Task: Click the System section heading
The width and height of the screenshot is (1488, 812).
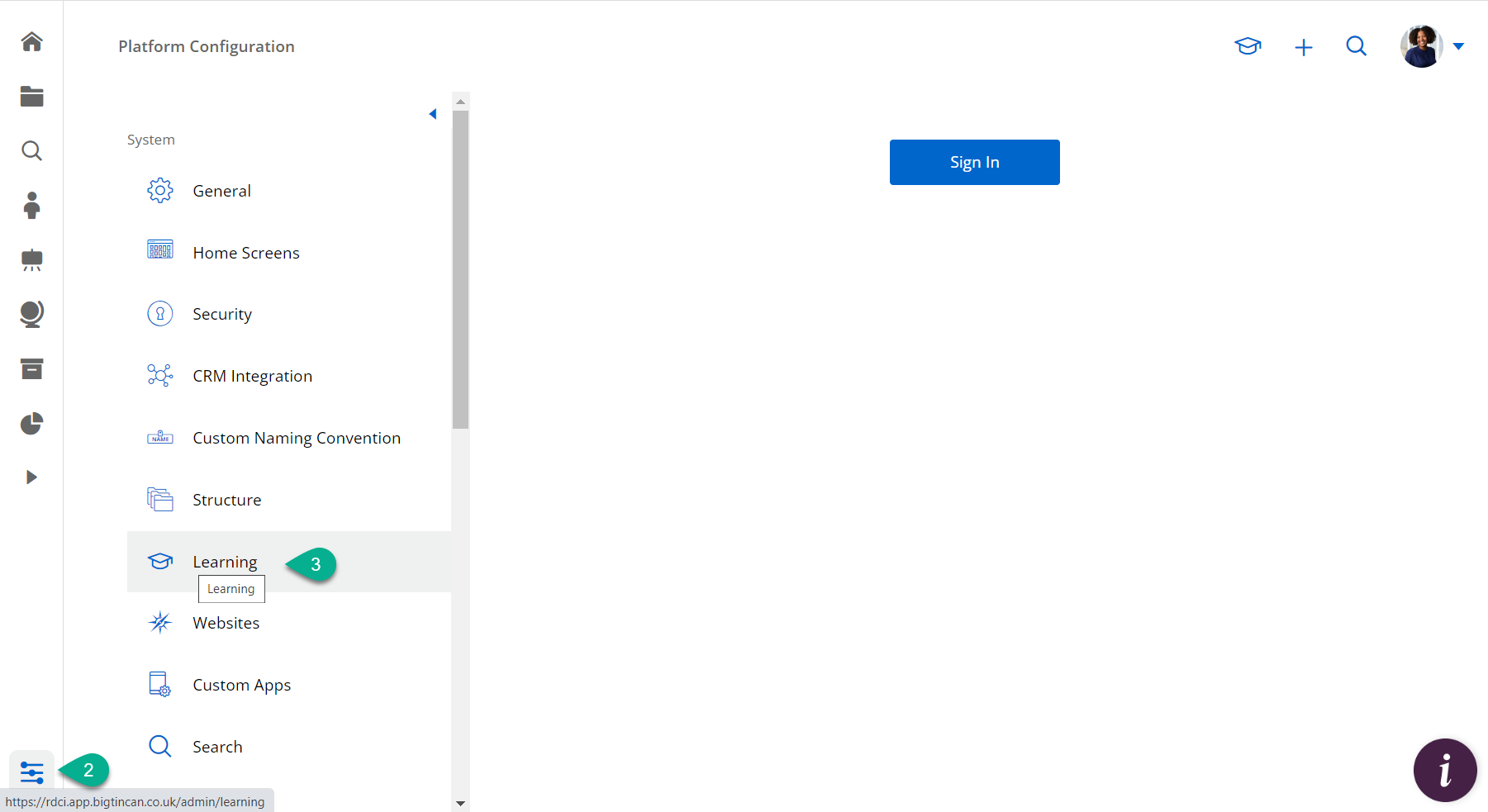Action: pyautogui.click(x=151, y=140)
